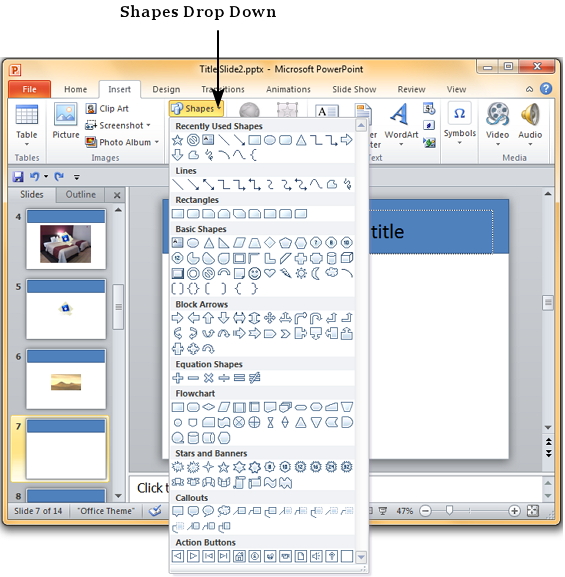Viewport: 565px width, 577px height.
Task: Select the Sound action button
Action: click(x=316, y=556)
